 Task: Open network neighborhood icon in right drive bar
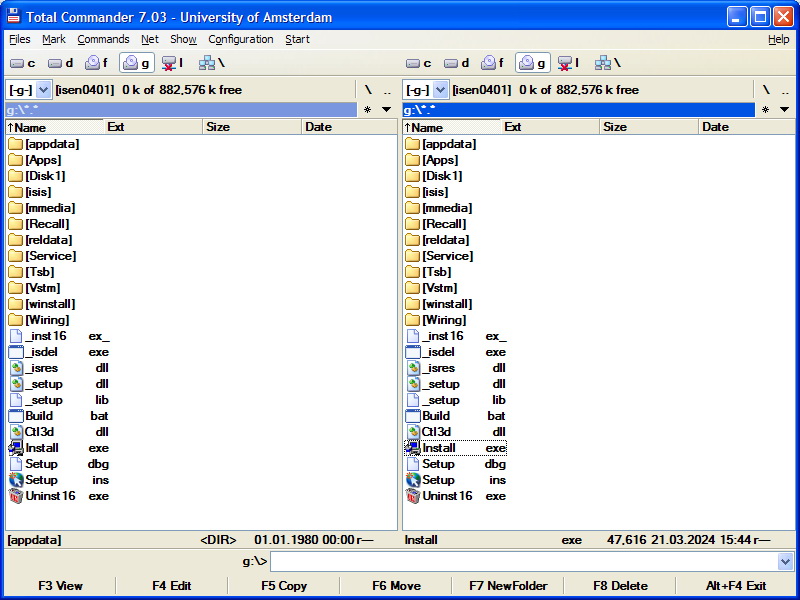coord(607,63)
